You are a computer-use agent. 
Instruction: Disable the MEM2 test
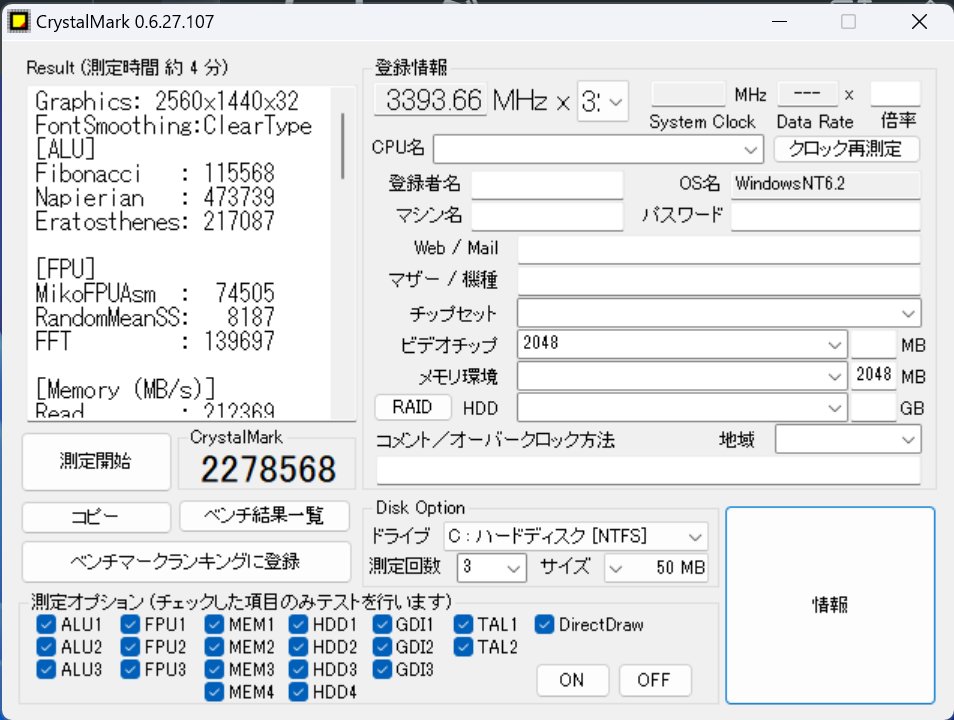pos(214,646)
